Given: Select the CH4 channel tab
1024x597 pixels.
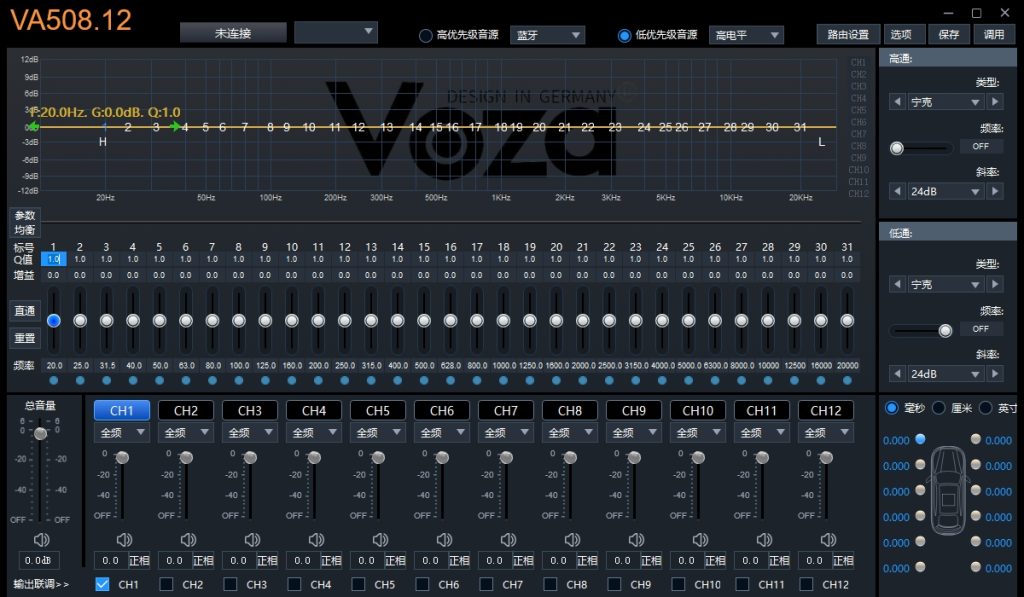Looking at the screenshot, I should click(x=313, y=410).
